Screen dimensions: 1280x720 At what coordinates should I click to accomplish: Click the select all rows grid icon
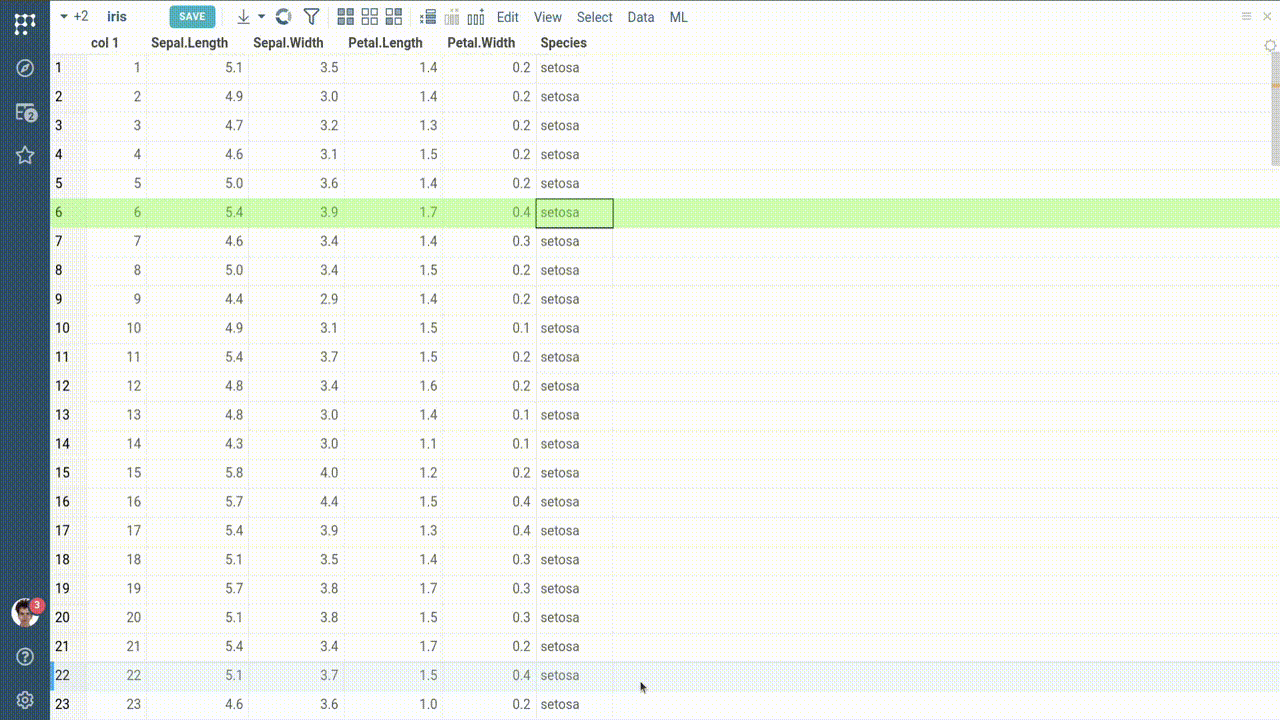click(x=346, y=17)
